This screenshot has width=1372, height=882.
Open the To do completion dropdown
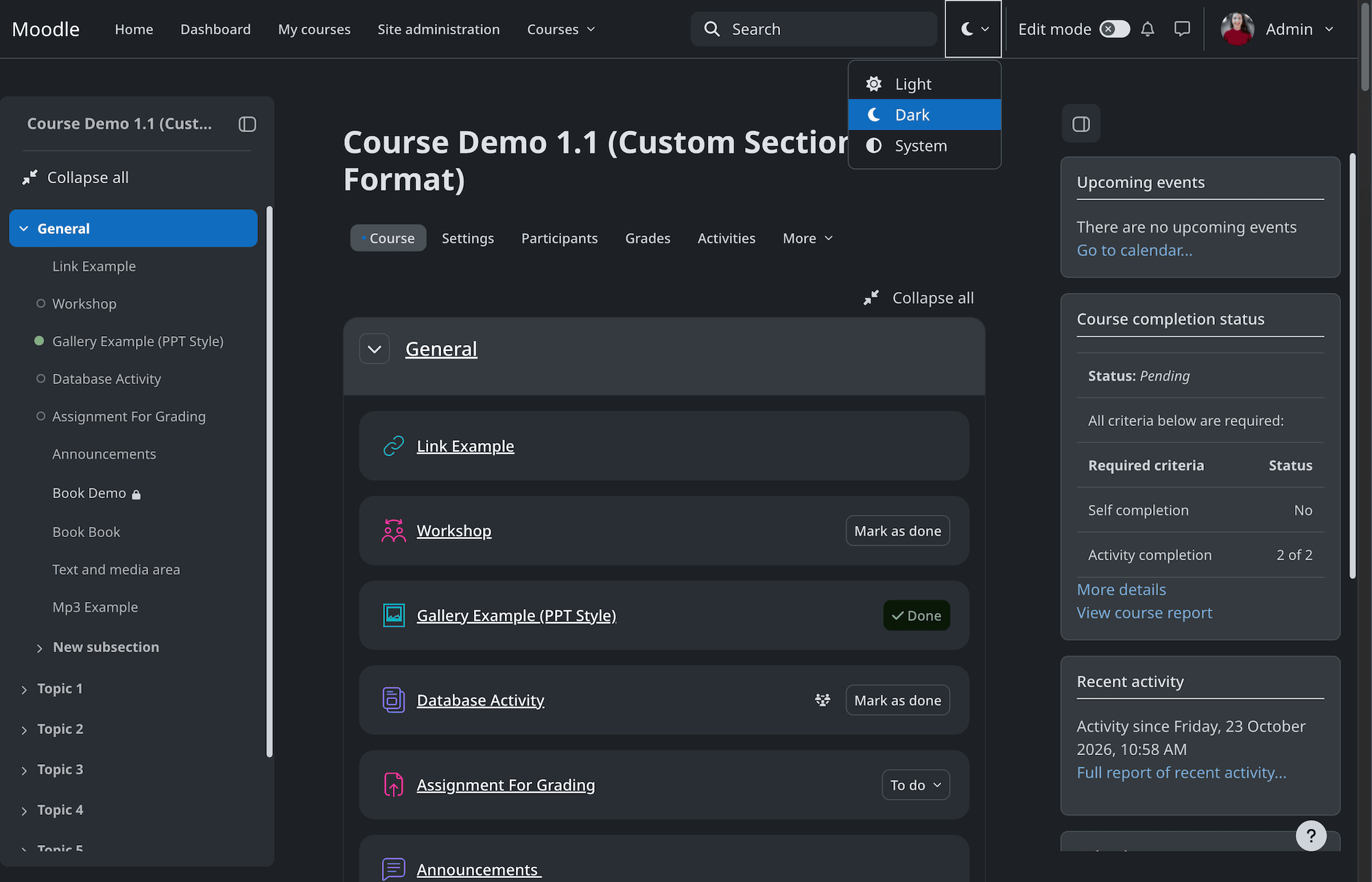pyautogui.click(x=916, y=785)
